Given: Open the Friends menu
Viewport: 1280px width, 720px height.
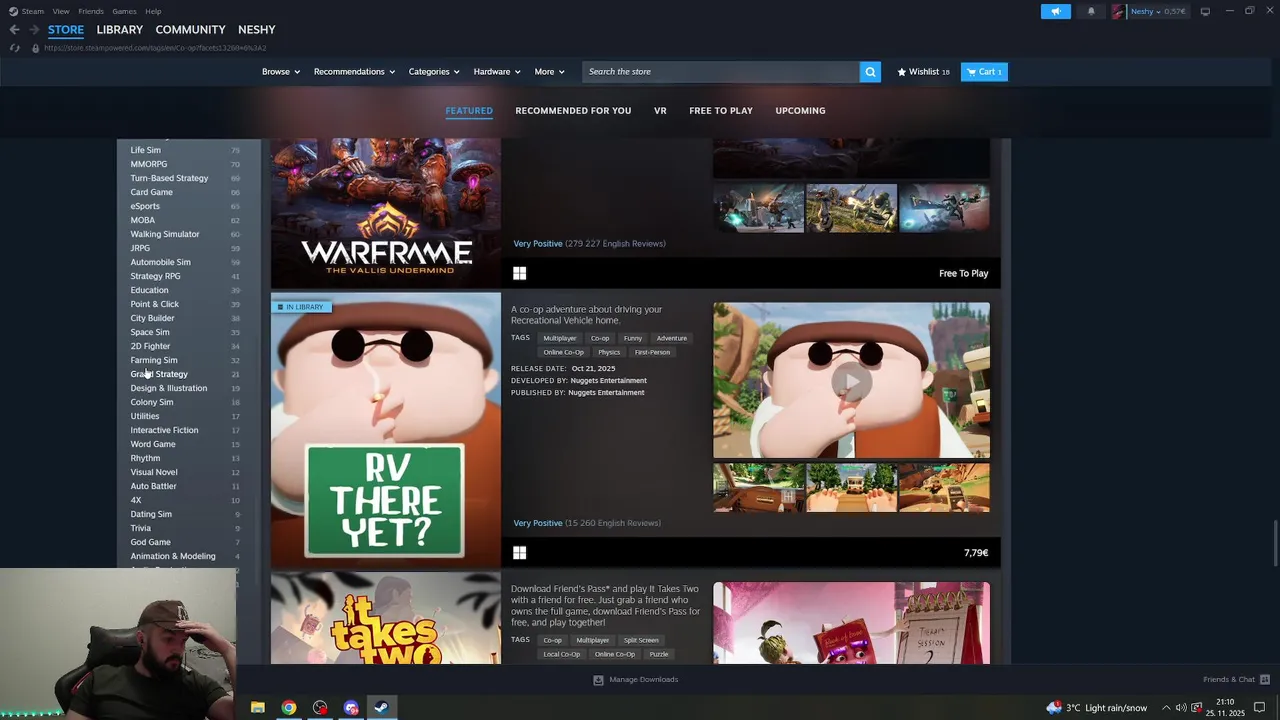Looking at the screenshot, I should point(91,11).
